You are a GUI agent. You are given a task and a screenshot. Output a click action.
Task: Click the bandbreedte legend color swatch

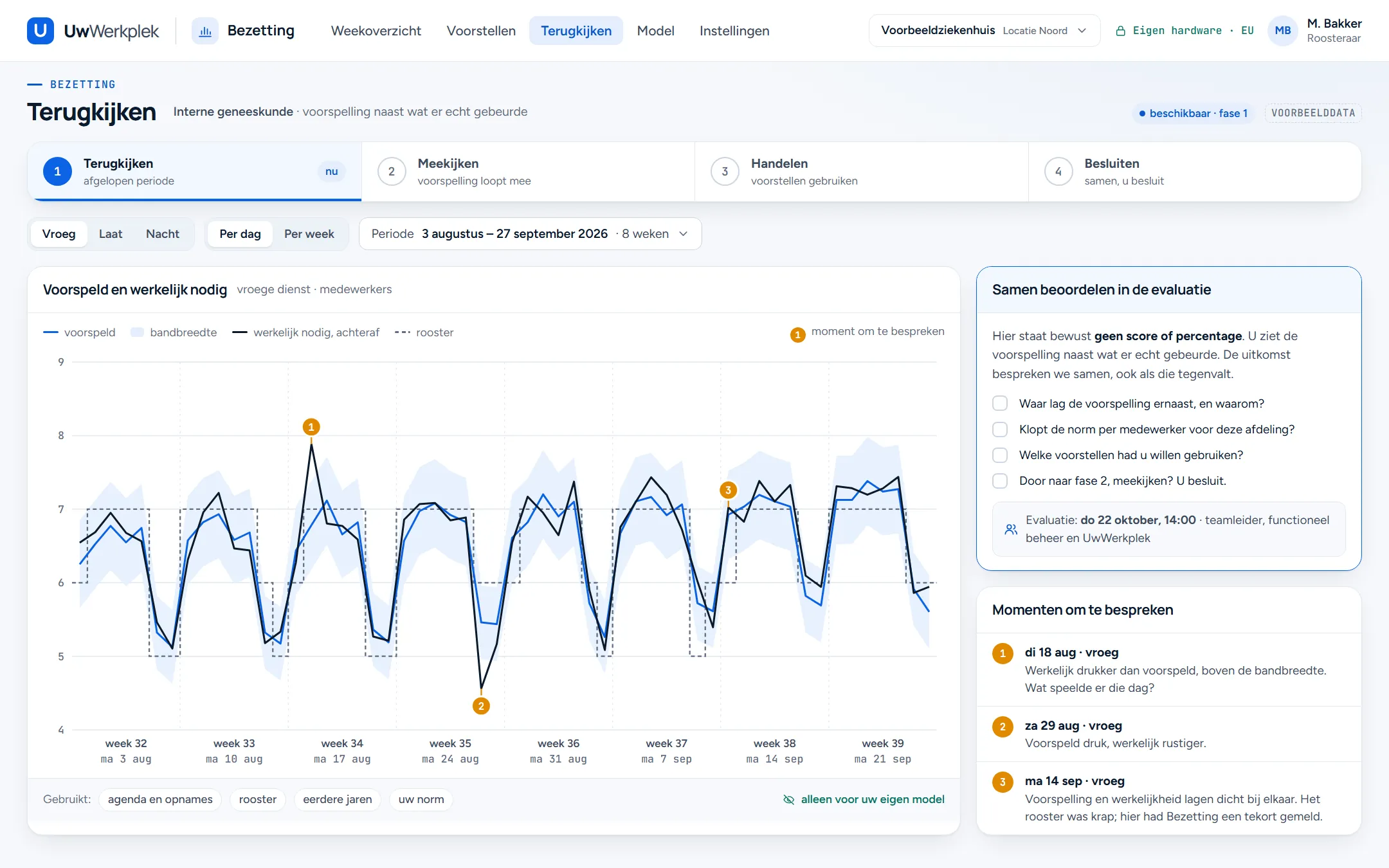click(x=137, y=332)
